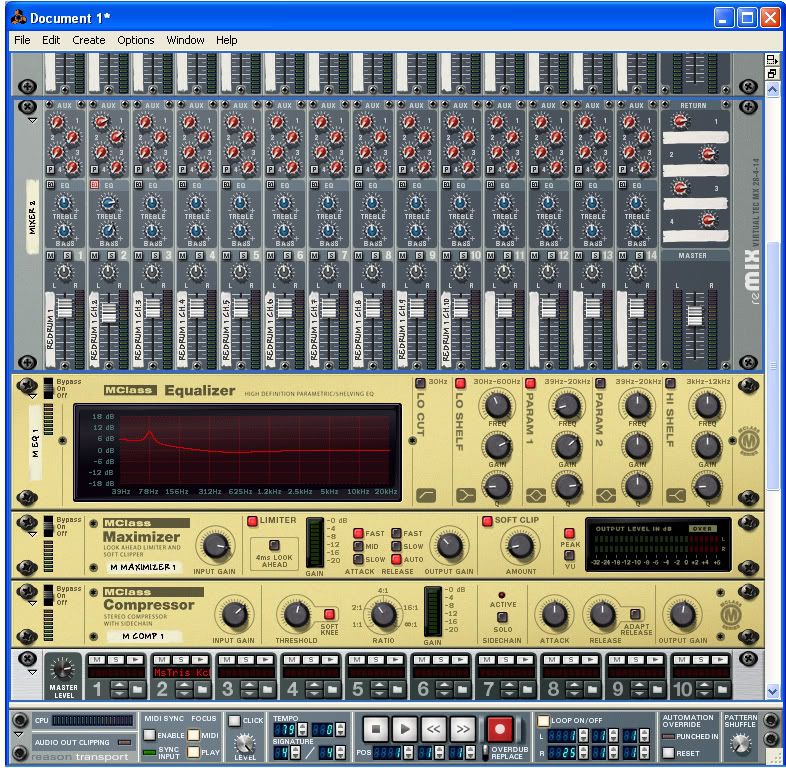
Task: Open the Window menu
Action: 185,40
